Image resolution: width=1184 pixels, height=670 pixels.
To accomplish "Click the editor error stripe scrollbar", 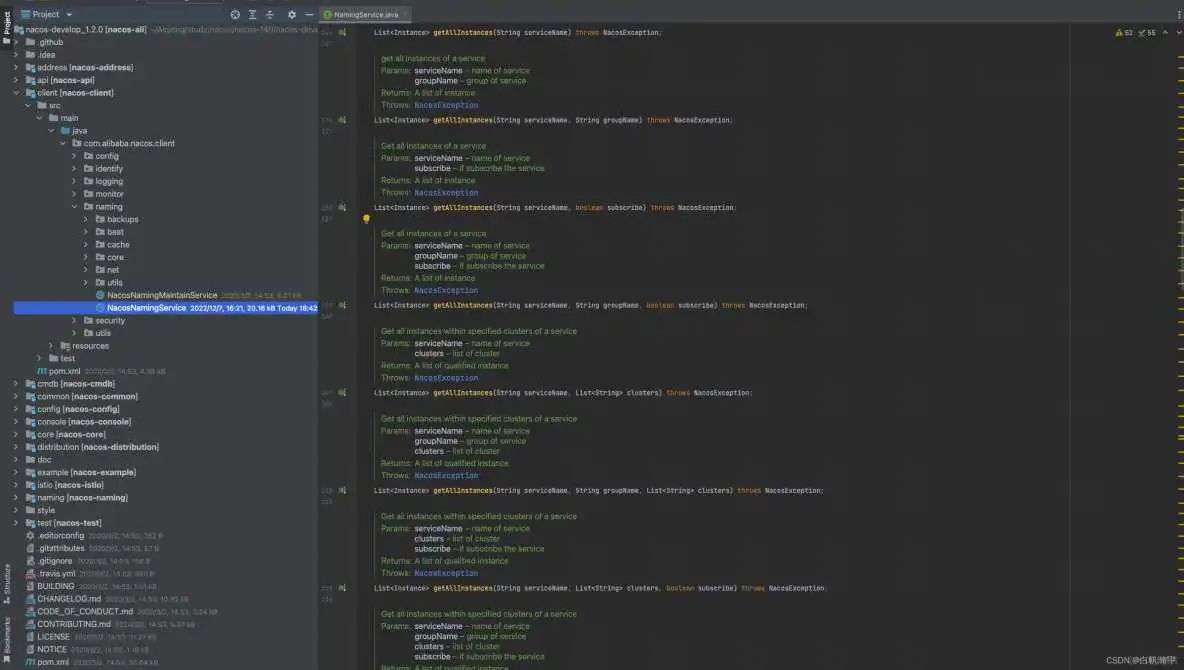I will [1180, 347].
